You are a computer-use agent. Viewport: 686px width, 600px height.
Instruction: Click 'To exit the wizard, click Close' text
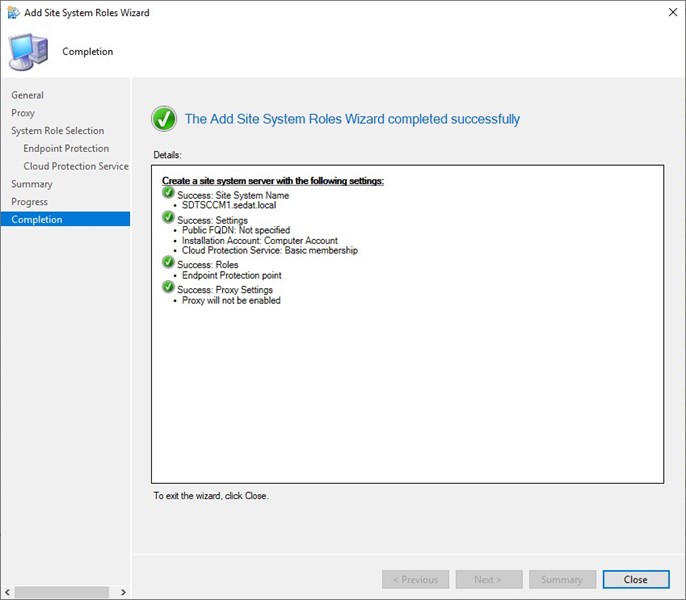point(211,496)
